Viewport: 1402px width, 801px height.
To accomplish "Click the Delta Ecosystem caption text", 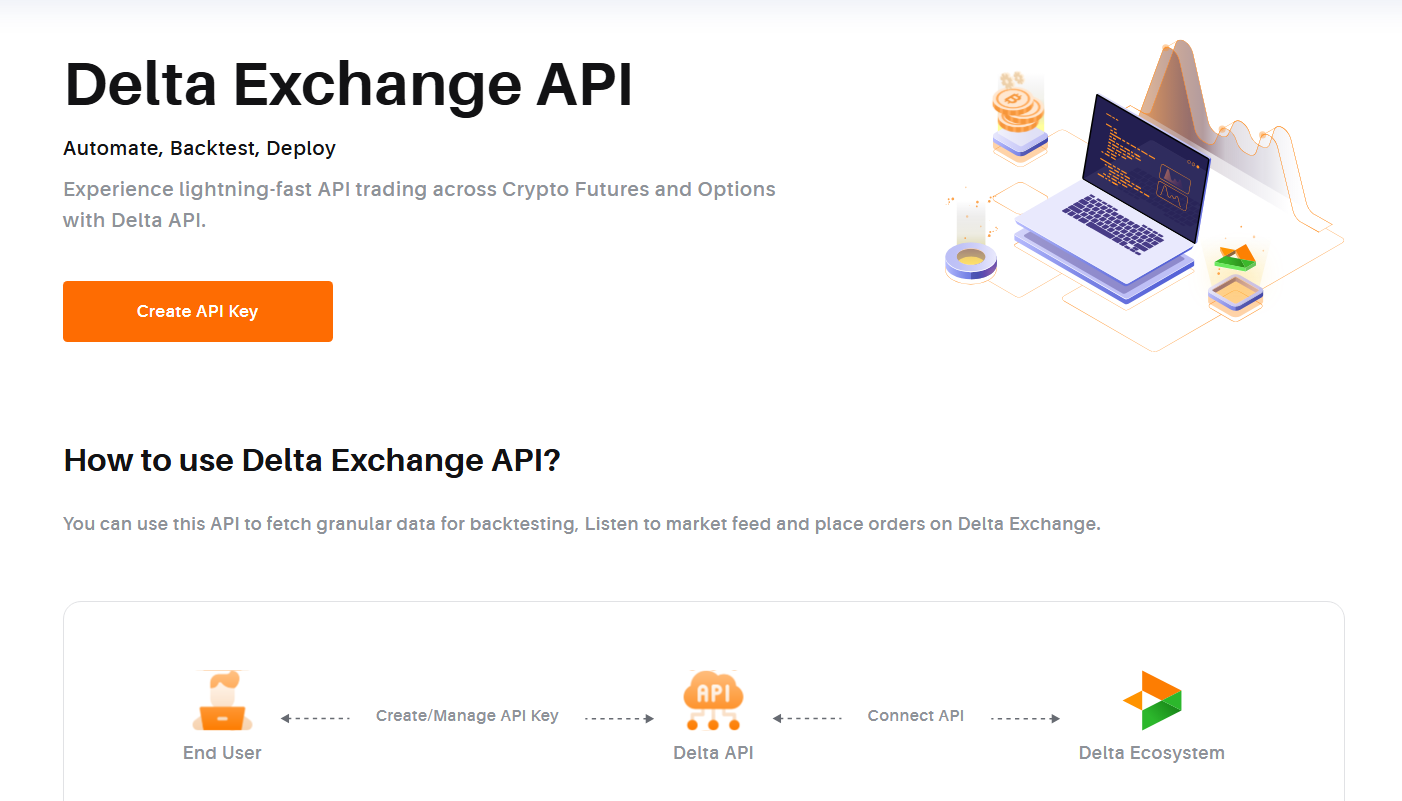I will [x=1151, y=753].
